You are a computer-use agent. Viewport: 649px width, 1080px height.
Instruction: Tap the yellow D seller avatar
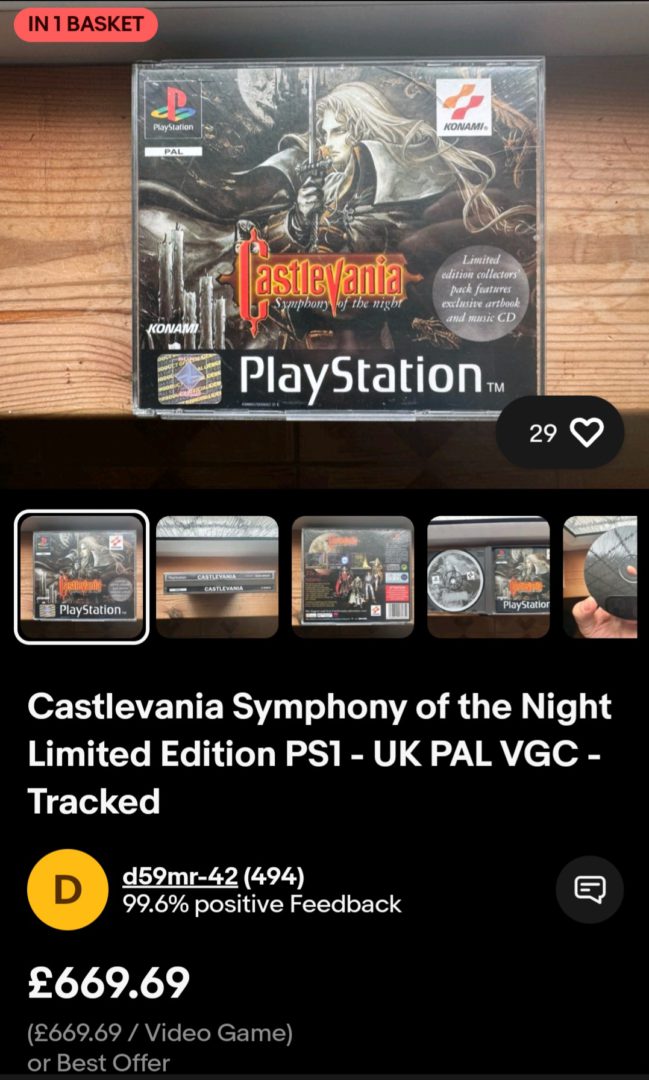[x=68, y=890]
